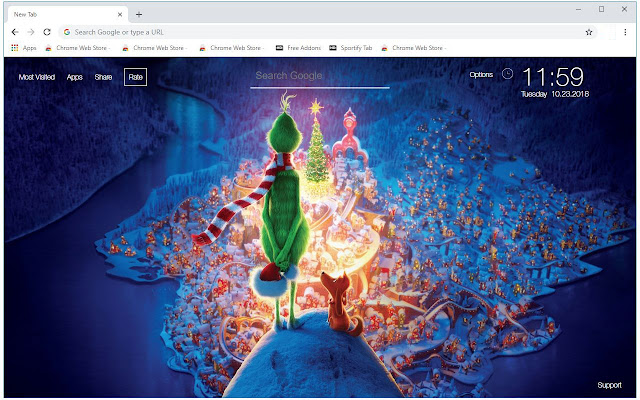Open the Chrome three-dot menu
The width and height of the screenshot is (640, 400).
(x=625, y=32)
